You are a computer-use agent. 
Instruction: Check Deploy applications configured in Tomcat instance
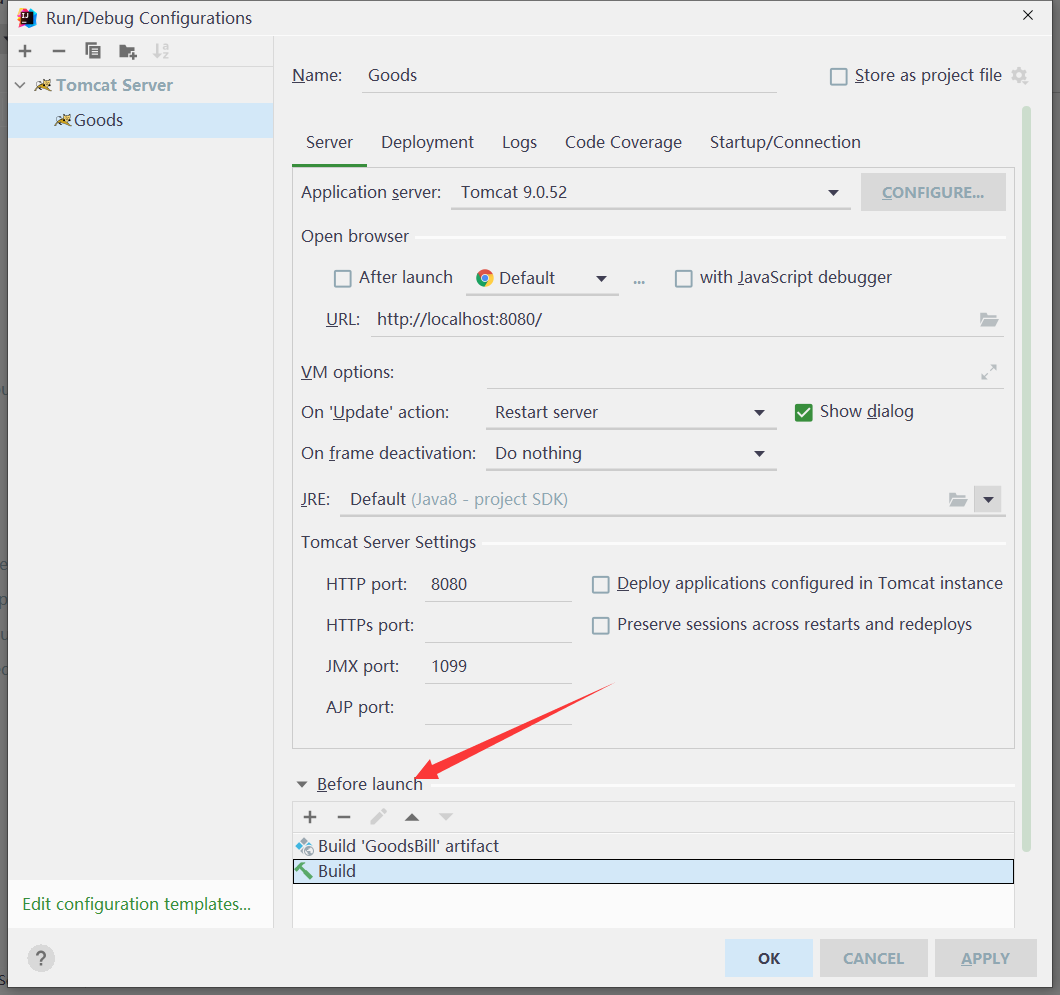pyautogui.click(x=600, y=584)
